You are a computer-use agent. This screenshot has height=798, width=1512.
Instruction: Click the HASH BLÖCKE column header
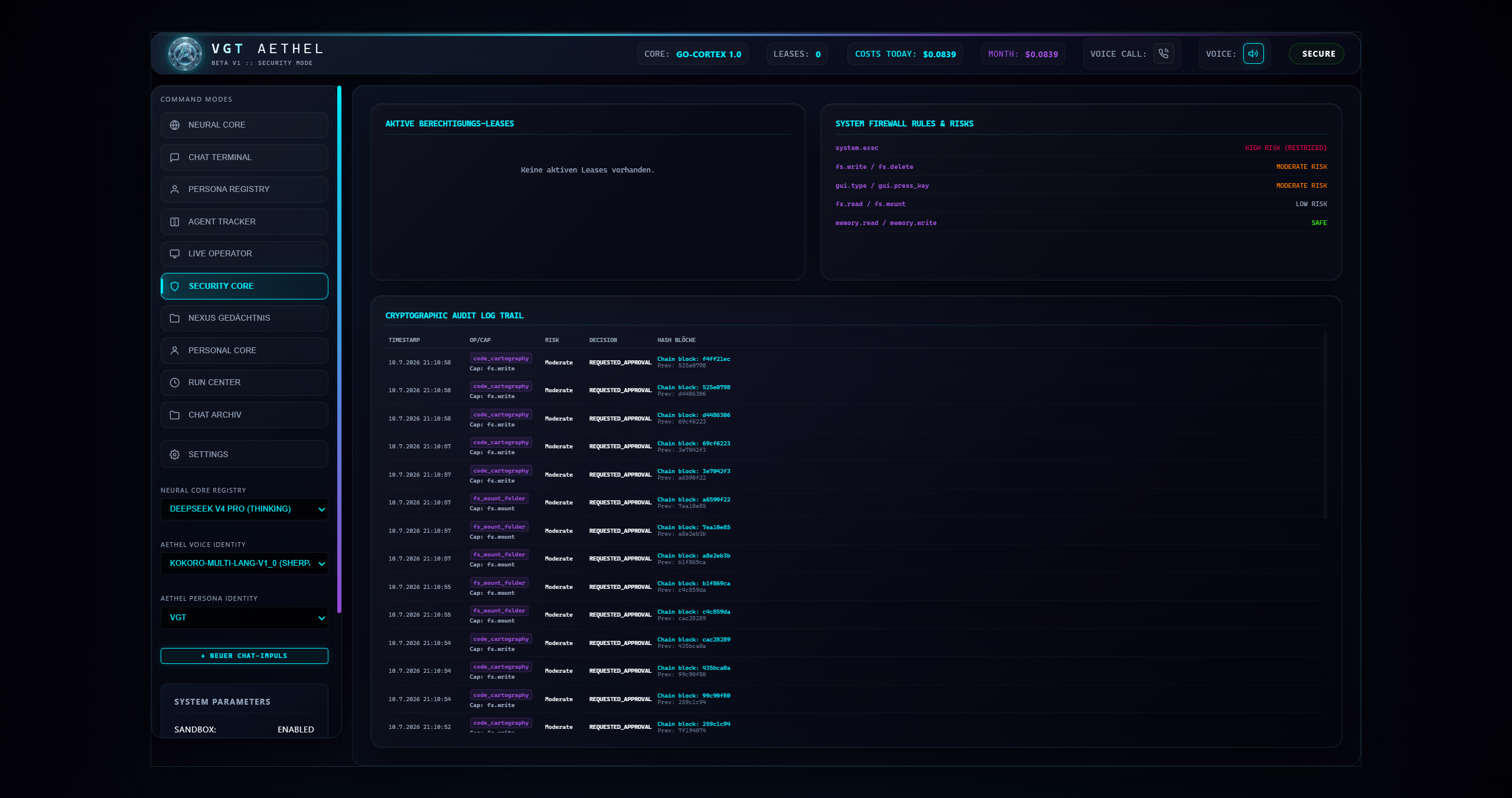676,340
